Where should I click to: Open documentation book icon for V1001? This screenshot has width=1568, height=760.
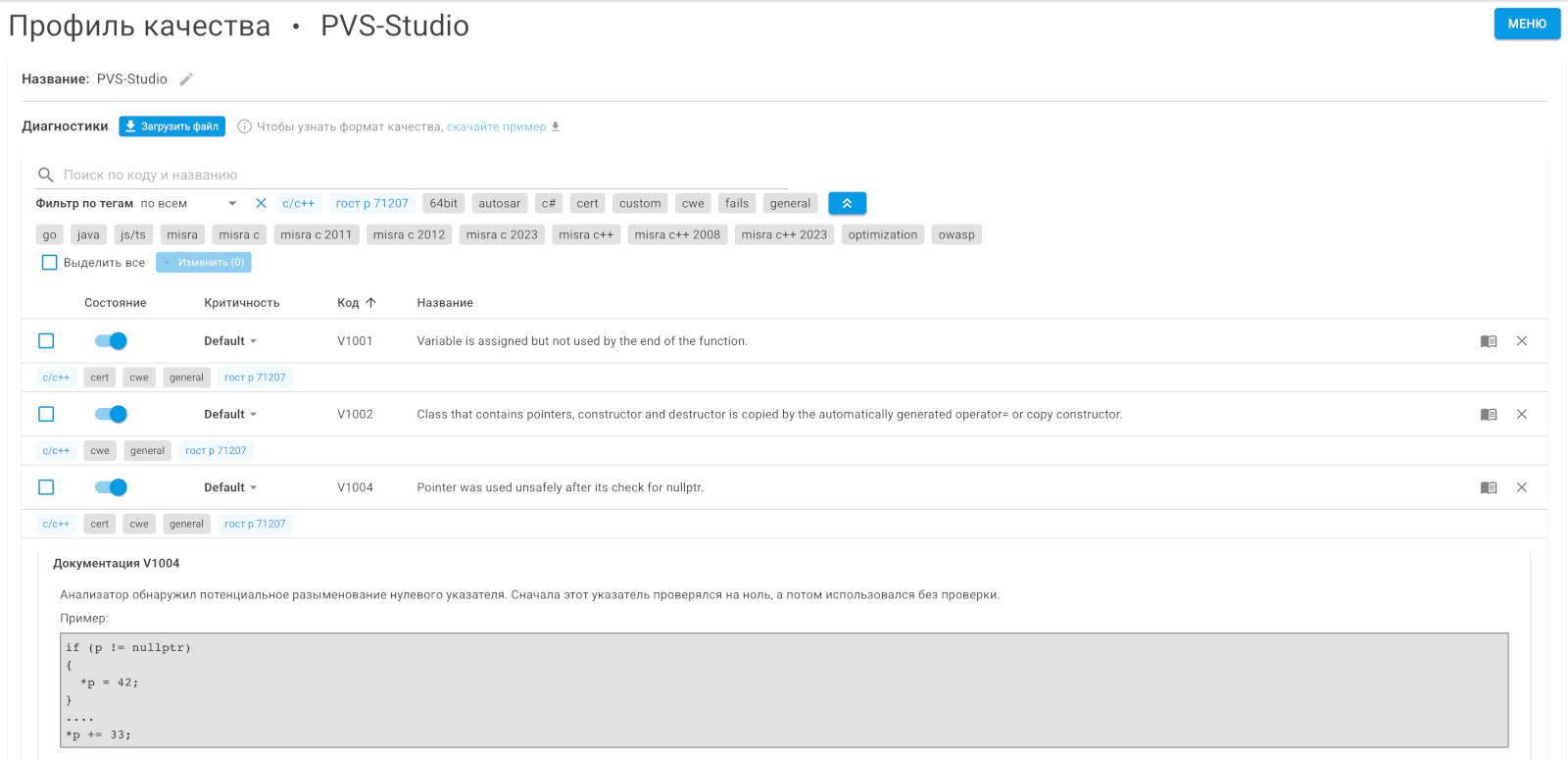pos(1489,341)
